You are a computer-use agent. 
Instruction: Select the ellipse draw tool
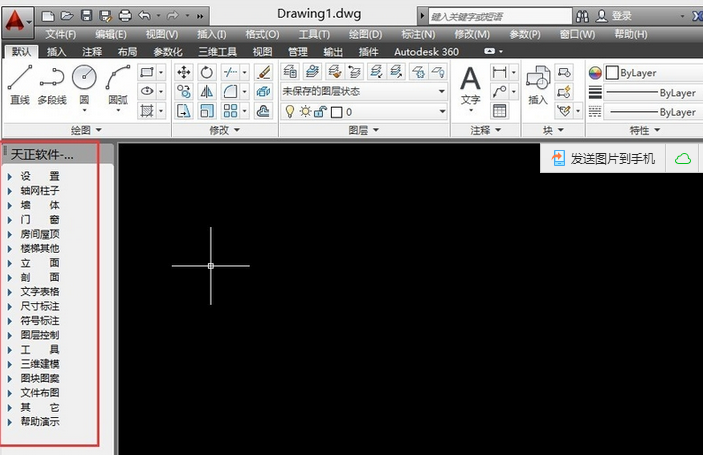pos(147,91)
